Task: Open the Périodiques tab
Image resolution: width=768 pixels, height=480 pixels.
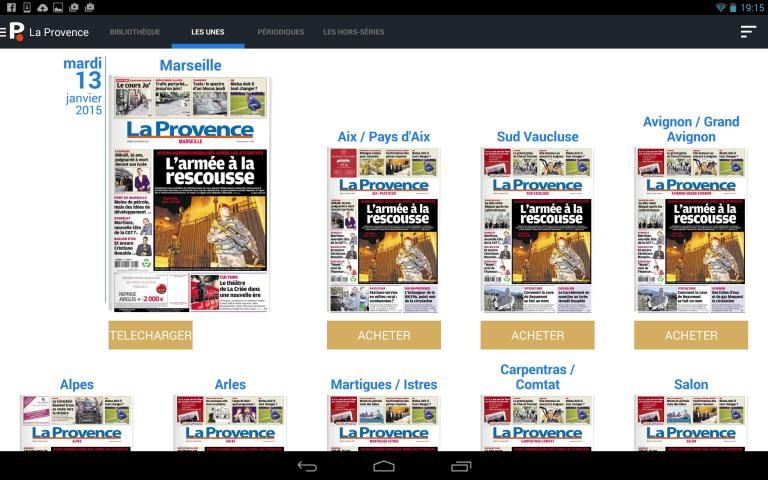Action: coord(280,32)
